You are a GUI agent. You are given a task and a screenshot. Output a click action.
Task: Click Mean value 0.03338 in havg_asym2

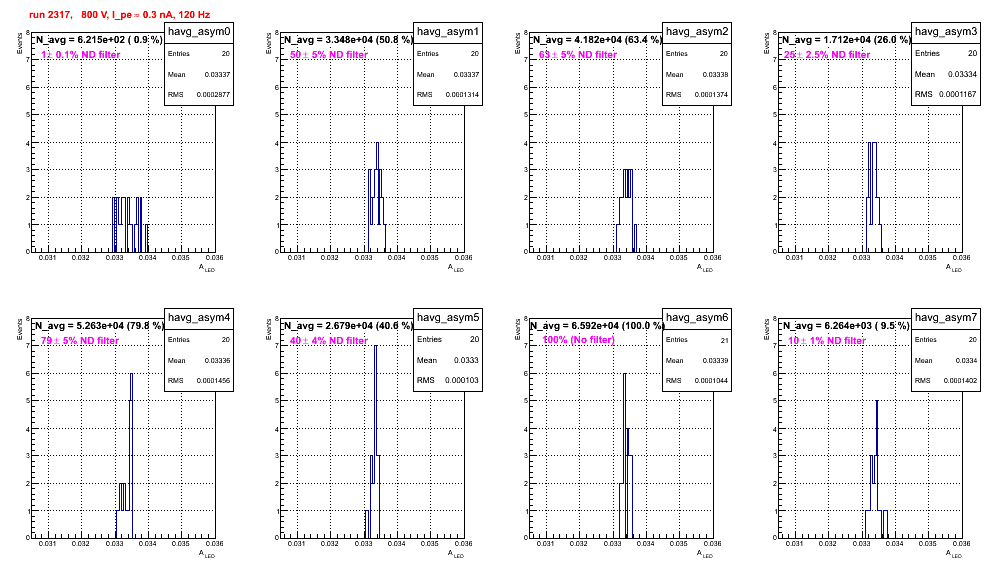(715, 74)
